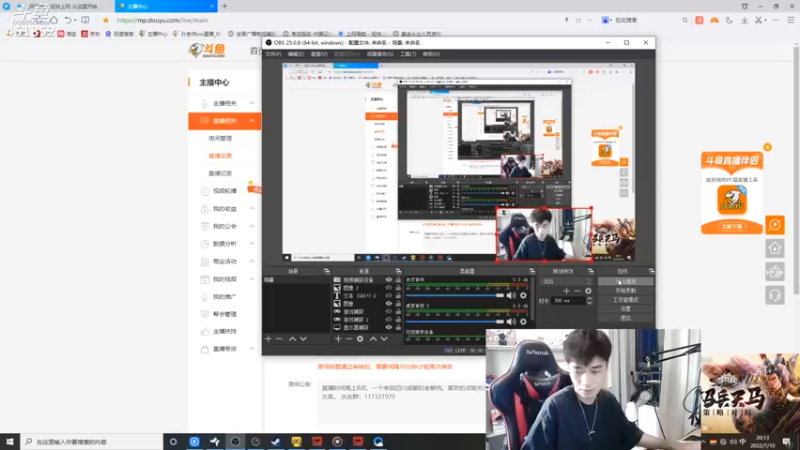800x450 pixels.
Task: Pop out the audio Mixer dock panel
Action: [532, 271]
